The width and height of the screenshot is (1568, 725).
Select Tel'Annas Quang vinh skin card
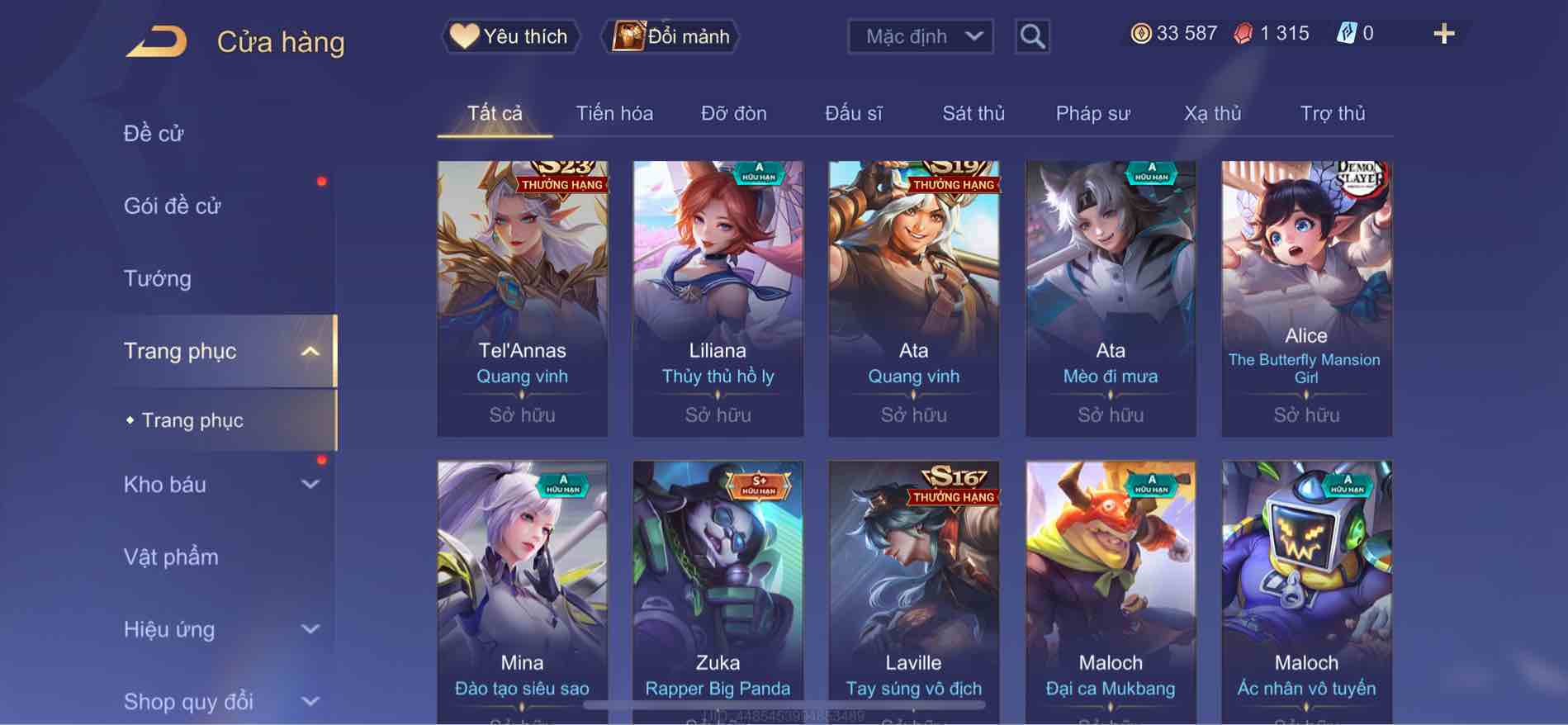pos(523,298)
